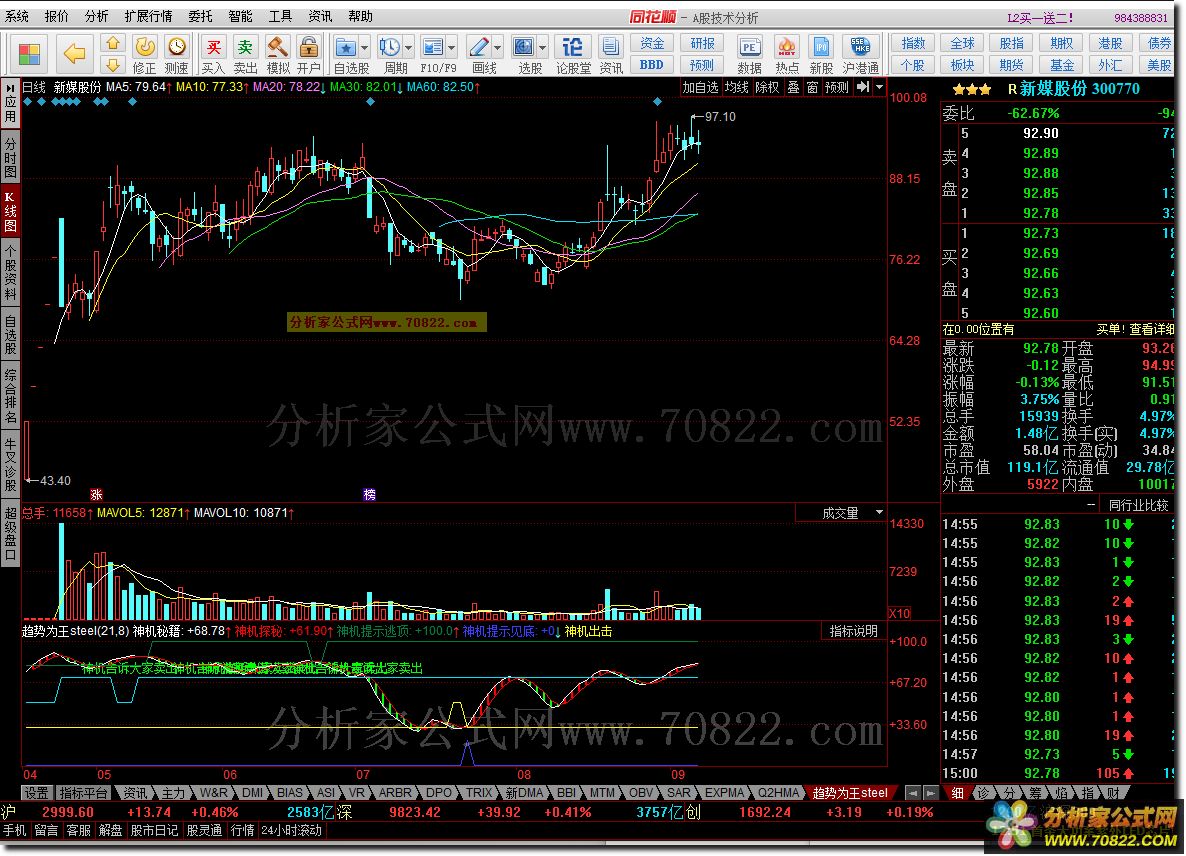Open the 选股 stock picker icon
1186x856 pixels.
pyautogui.click(x=523, y=48)
